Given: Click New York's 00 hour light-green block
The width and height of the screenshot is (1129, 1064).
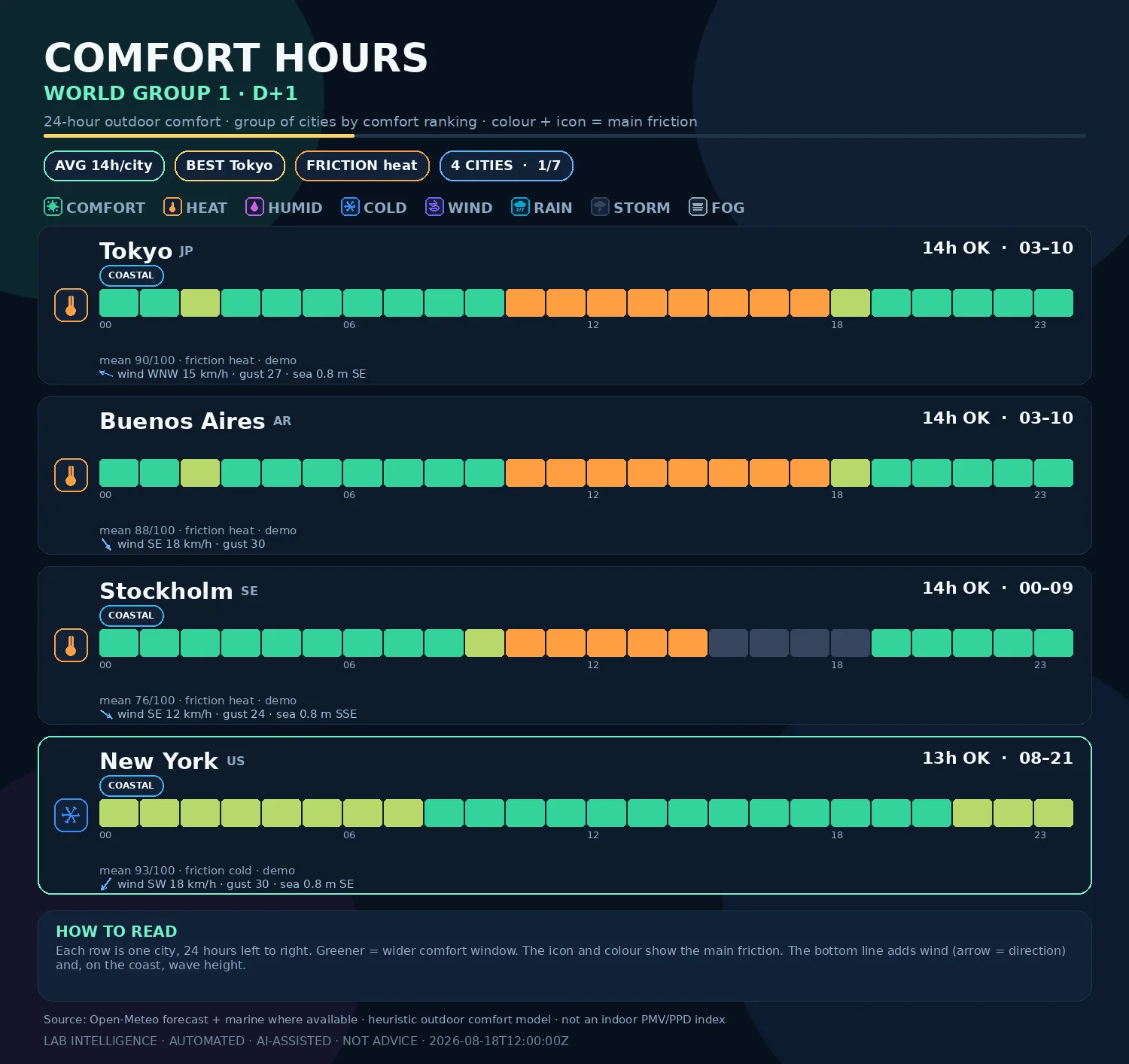Looking at the screenshot, I should pos(119,813).
